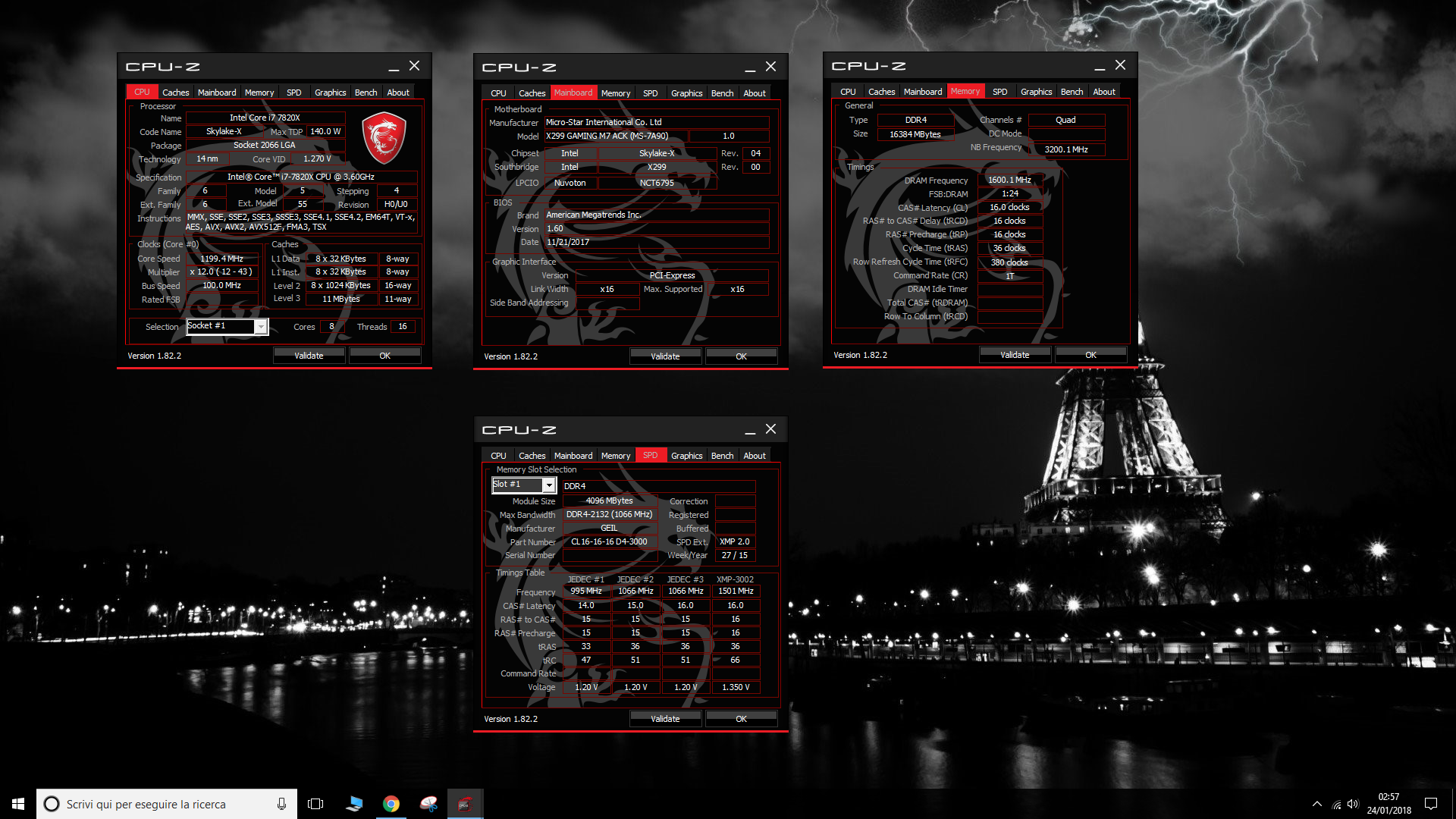The image size is (1456, 819).
Task: Click the Core Speed value '1199.4 MHz'
Action: coord(221,259)
